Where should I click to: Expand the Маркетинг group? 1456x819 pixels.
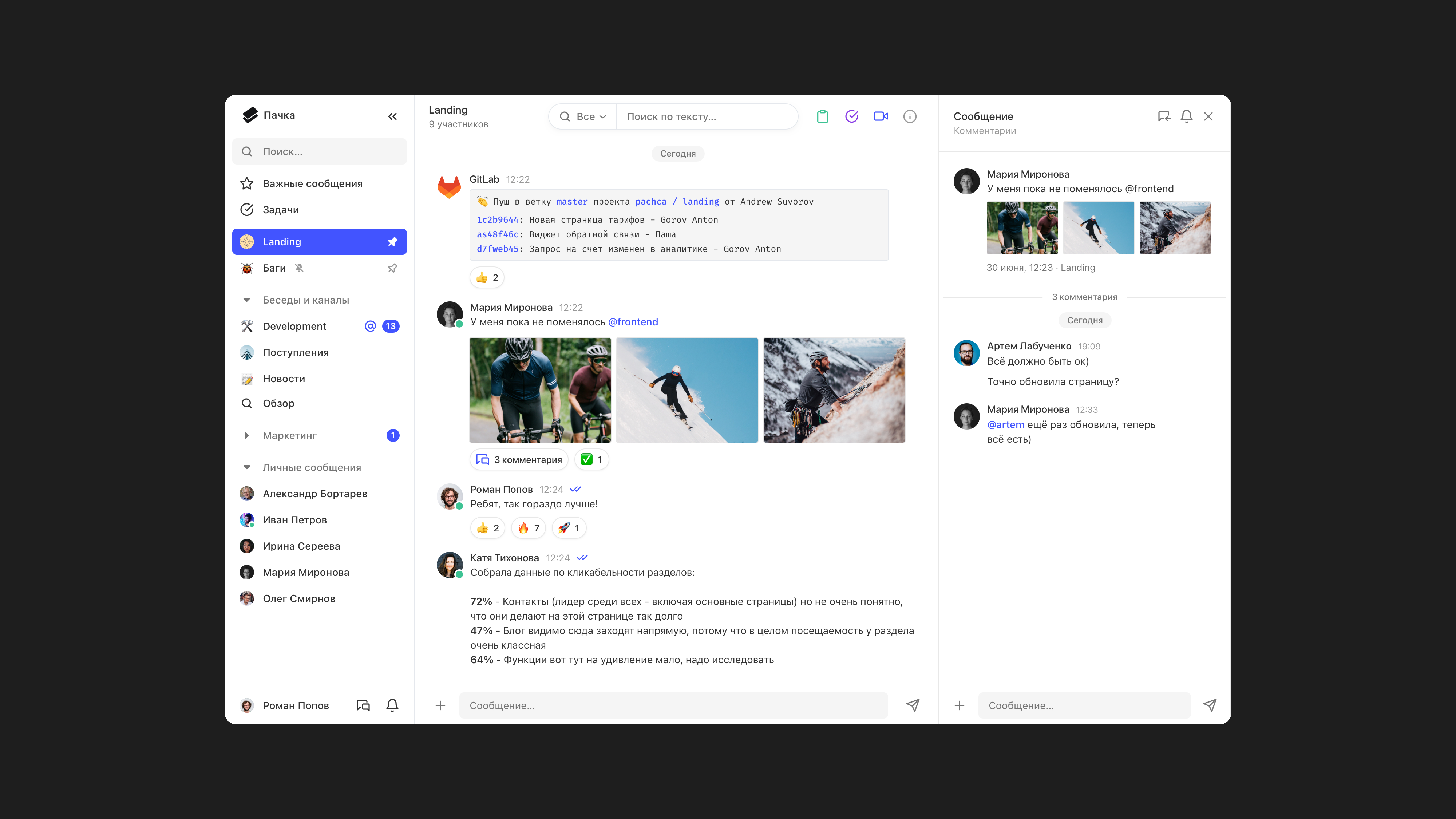click(246, 435)
